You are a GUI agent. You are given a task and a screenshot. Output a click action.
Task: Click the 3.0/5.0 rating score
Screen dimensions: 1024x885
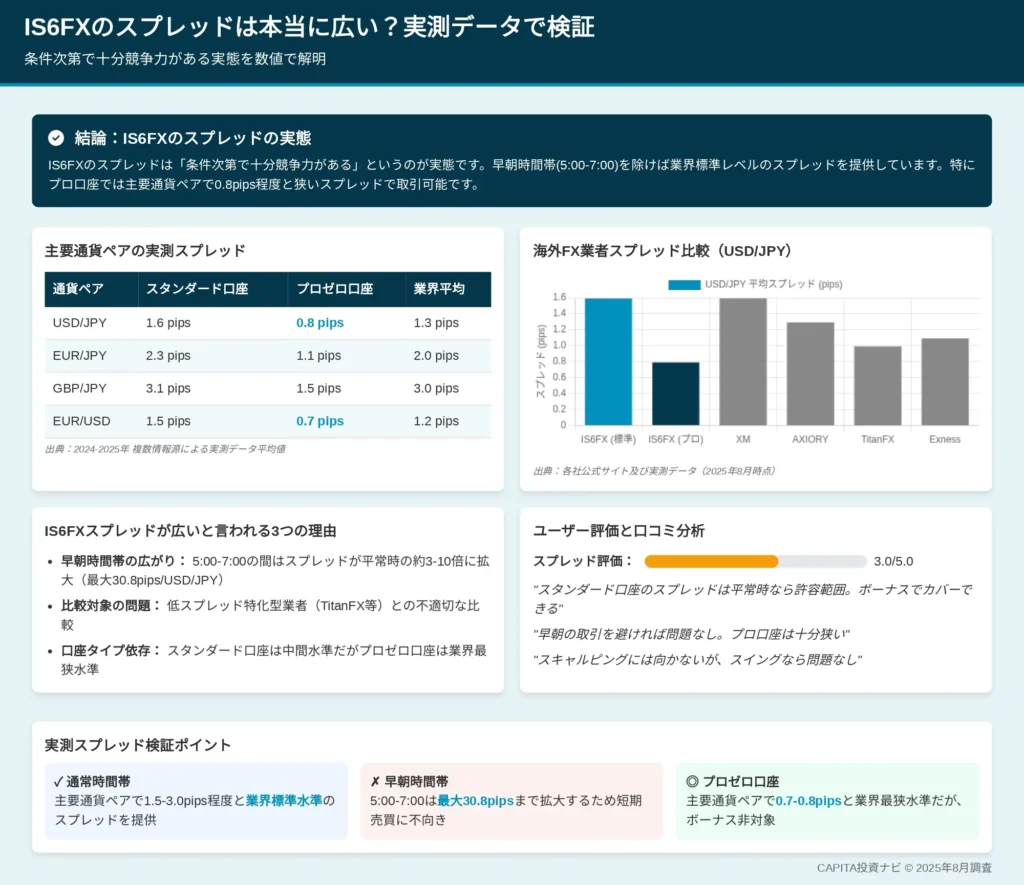click(893, 561)
